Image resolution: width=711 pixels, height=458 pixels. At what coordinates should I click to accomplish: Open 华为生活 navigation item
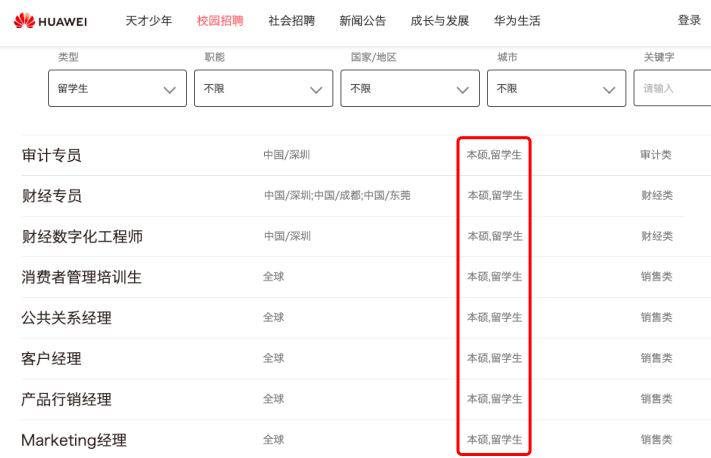pyautogui.click(x=517, y=21)
